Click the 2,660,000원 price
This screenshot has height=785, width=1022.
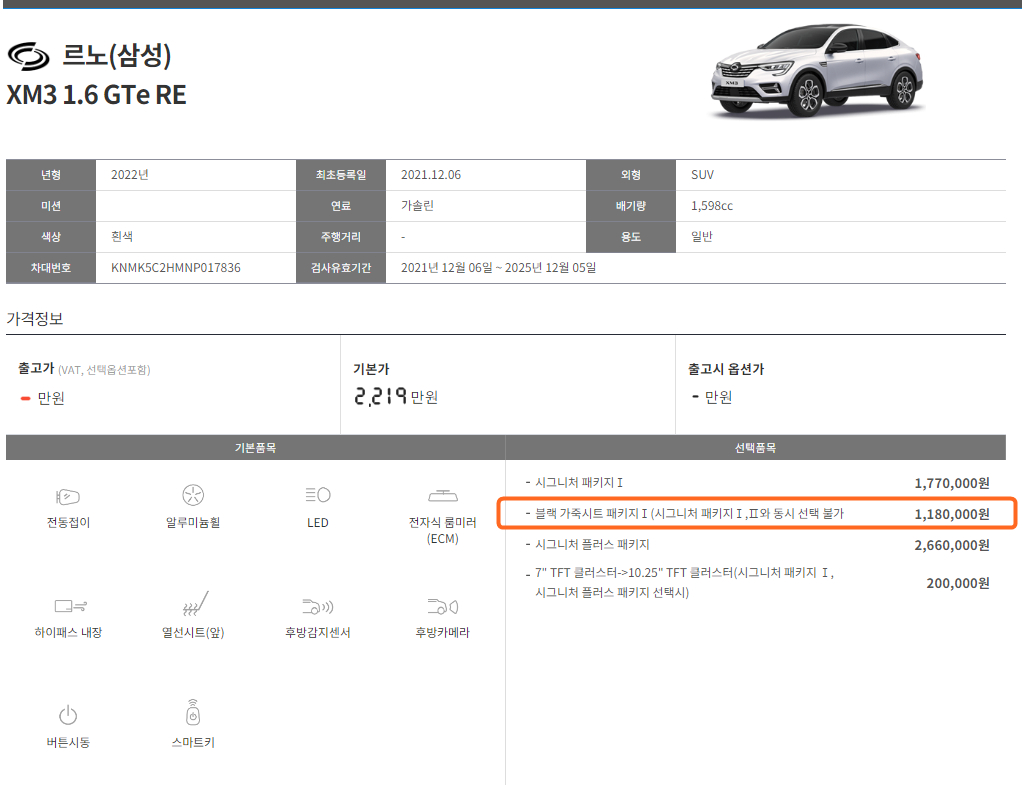[952, 545]
